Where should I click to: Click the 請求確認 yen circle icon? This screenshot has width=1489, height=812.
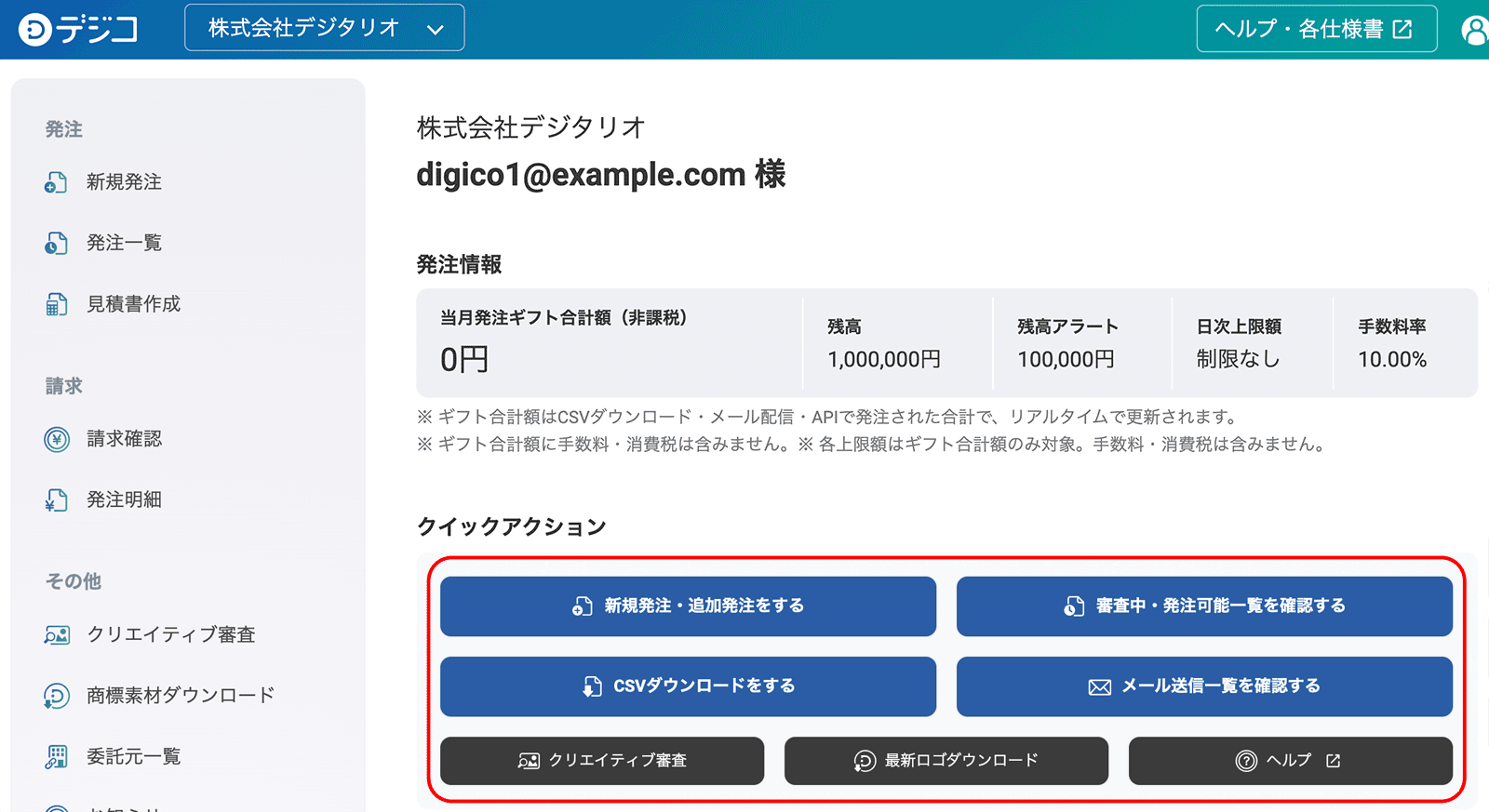[57, 439]
